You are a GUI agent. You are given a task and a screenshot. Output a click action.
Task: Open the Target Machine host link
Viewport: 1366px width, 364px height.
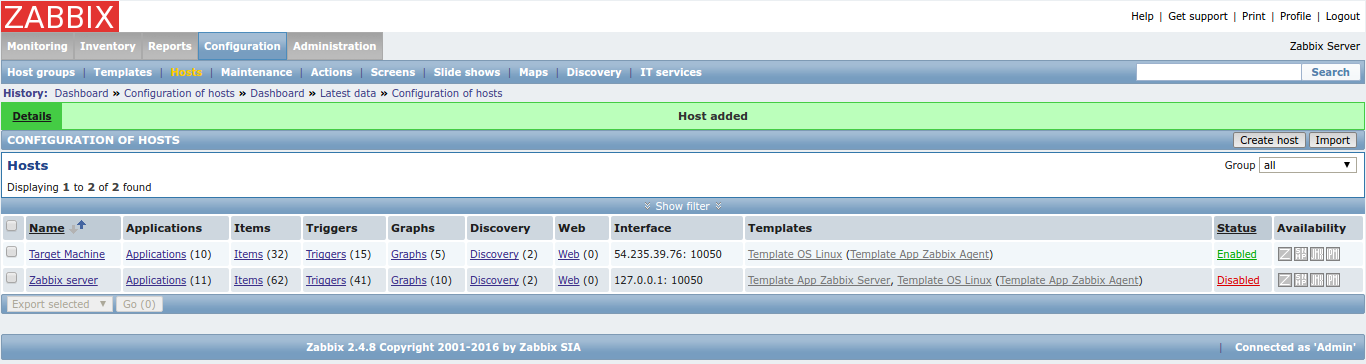67,254
